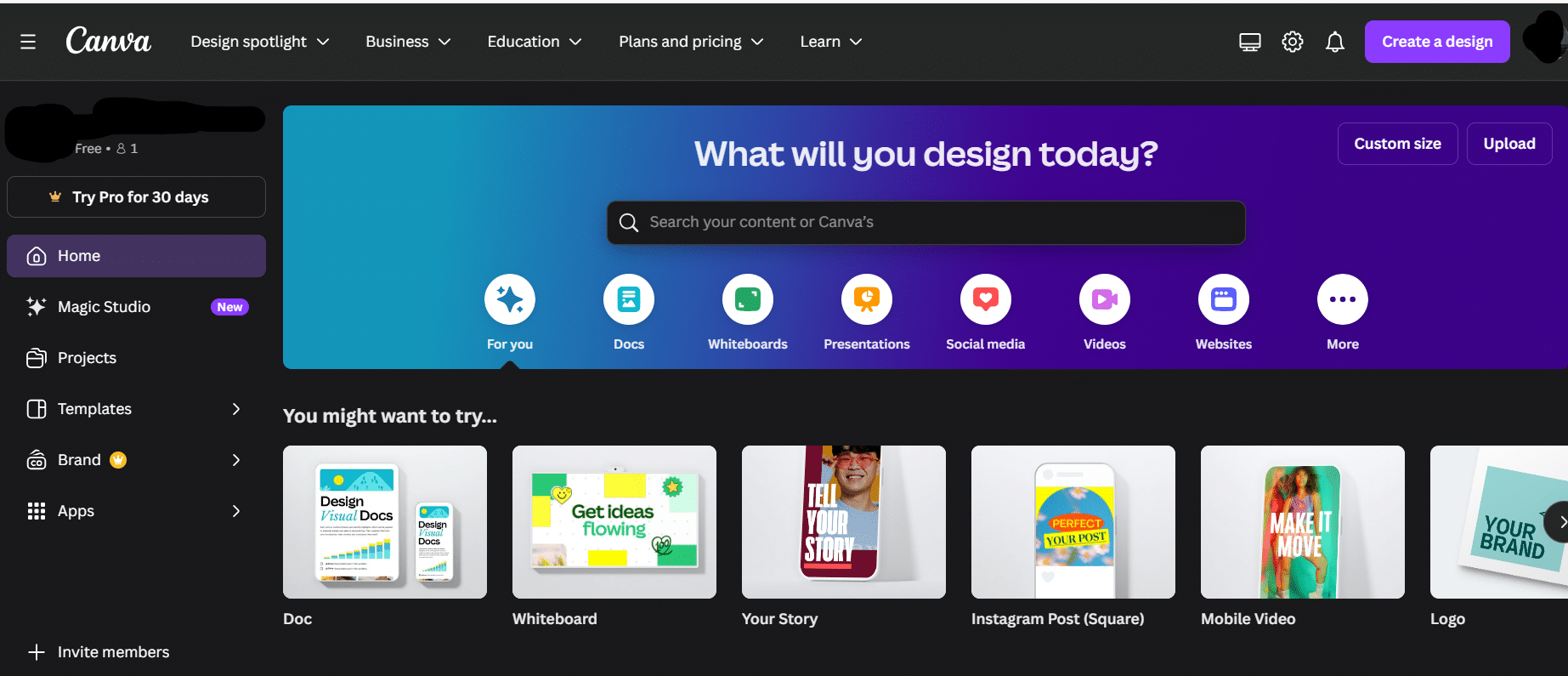The width and height of the screenshot is (1568, 676).
Task: Click the "You might want to try..." heading
Action: [x=390, y=416]
